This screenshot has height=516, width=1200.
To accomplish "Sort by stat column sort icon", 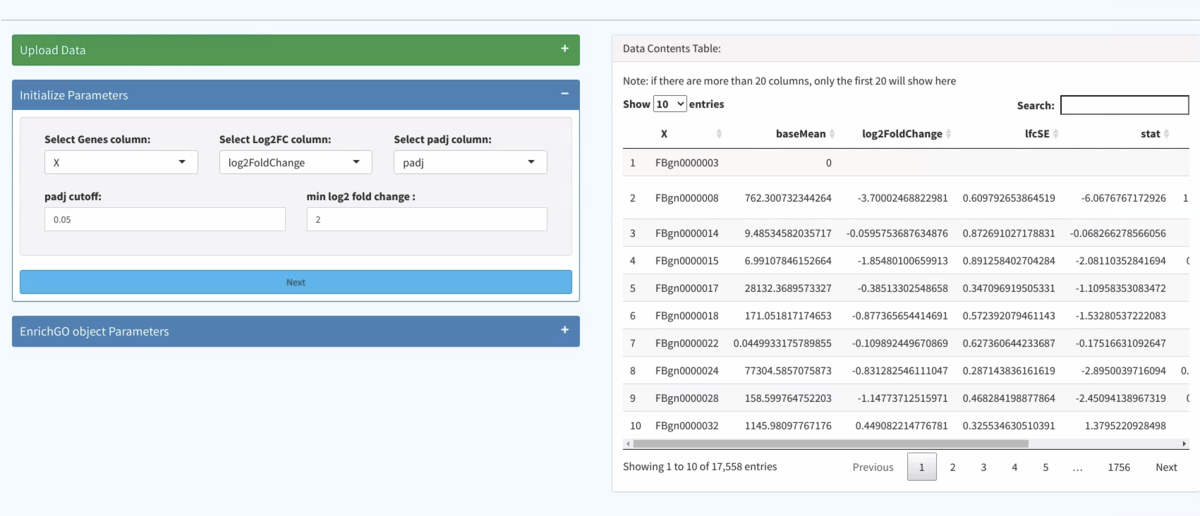I will coord(1166,134).
